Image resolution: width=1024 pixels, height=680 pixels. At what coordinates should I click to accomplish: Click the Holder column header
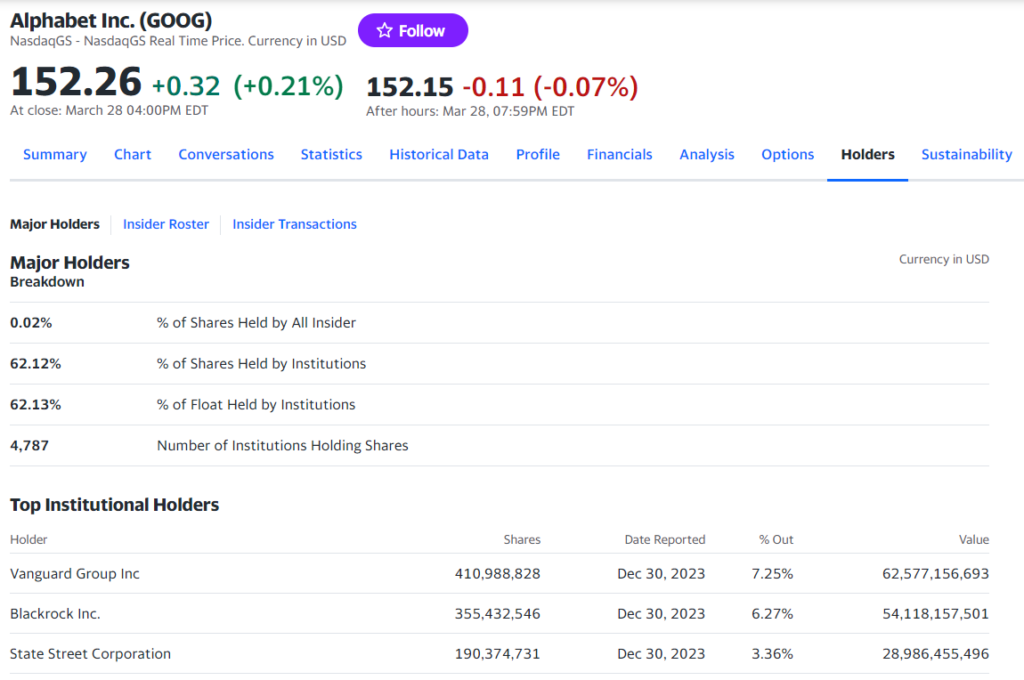[29, 540]
